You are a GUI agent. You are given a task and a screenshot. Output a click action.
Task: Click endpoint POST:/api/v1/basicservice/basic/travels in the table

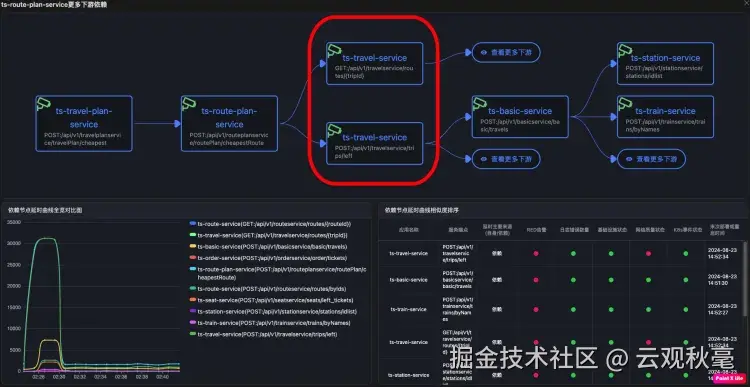pyautogui.click(x=458, y=280)
